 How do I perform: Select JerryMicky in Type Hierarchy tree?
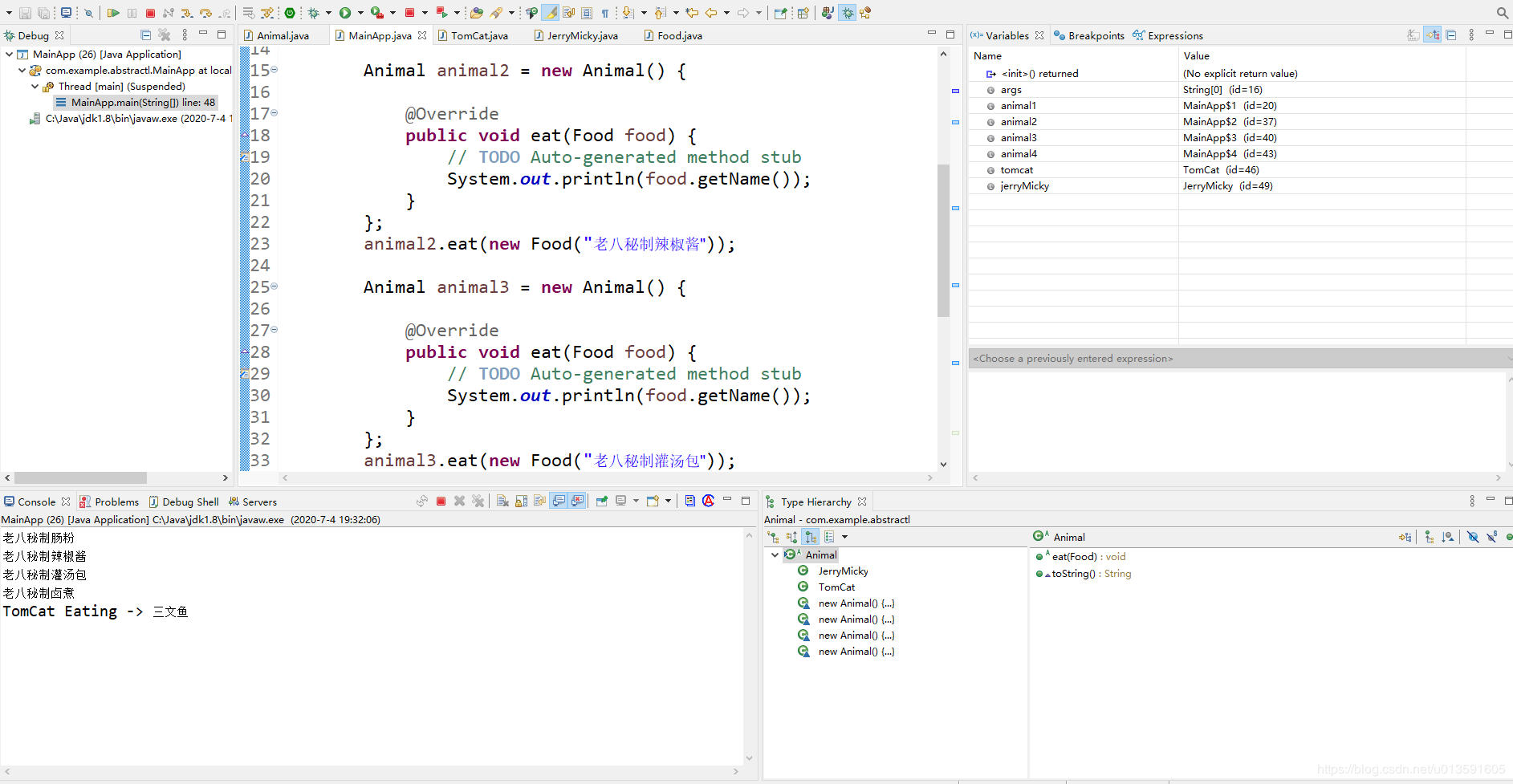[843, 571]
